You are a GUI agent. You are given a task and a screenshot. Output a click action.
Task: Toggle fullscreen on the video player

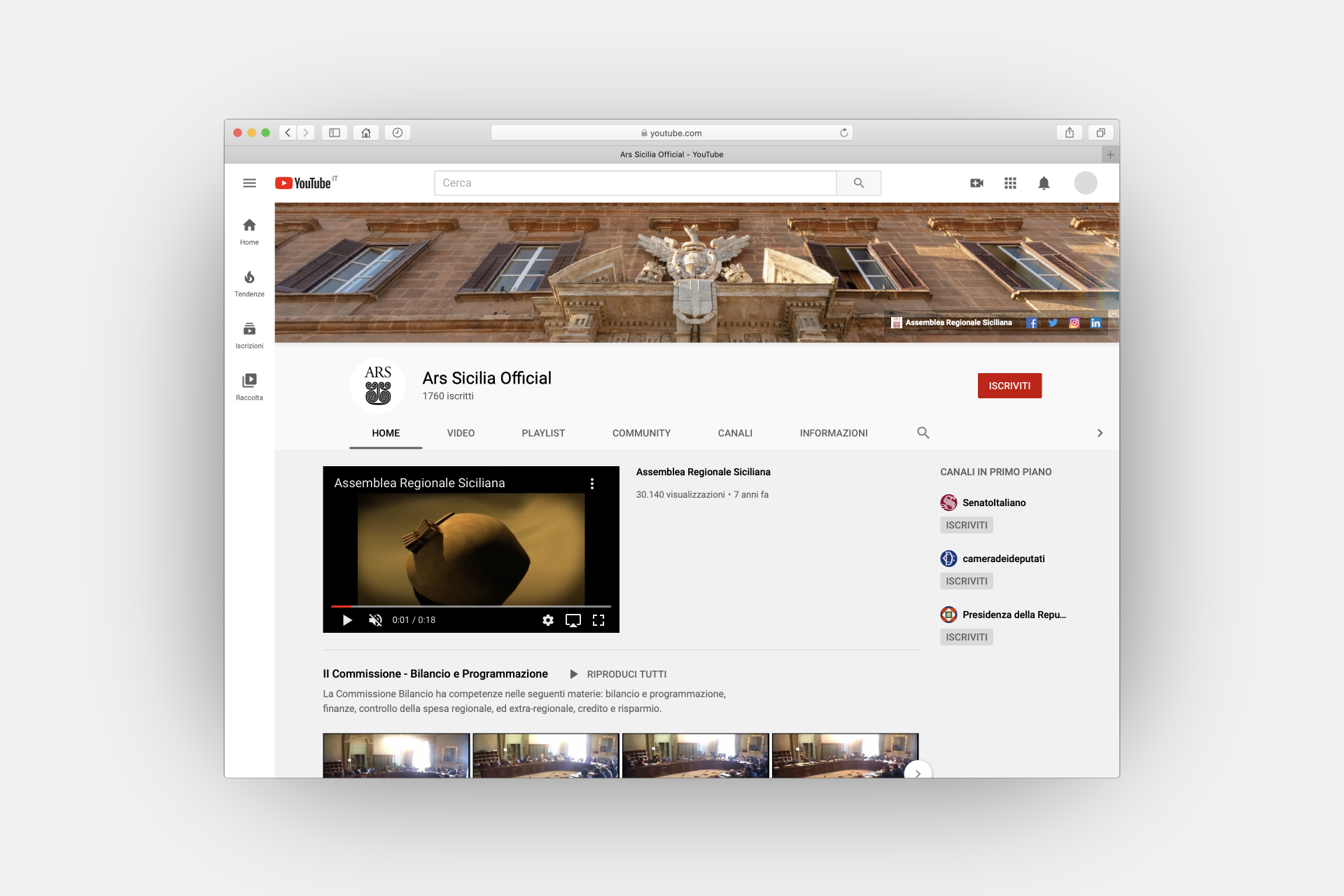coord(598,620)
